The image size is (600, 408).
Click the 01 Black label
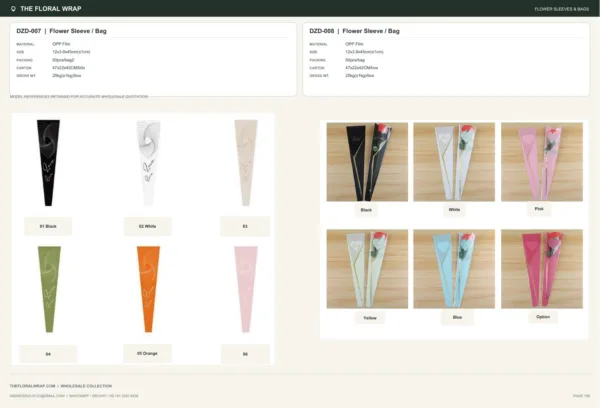pos(48,226)
